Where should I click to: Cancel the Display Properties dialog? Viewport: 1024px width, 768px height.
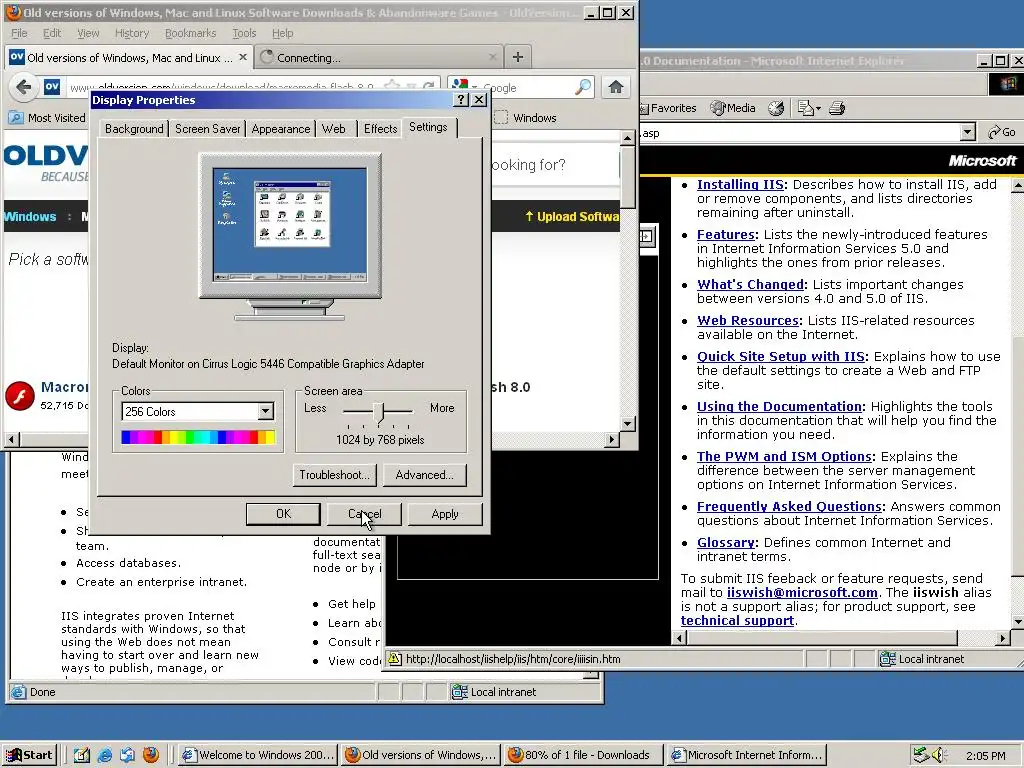point(364,514)
